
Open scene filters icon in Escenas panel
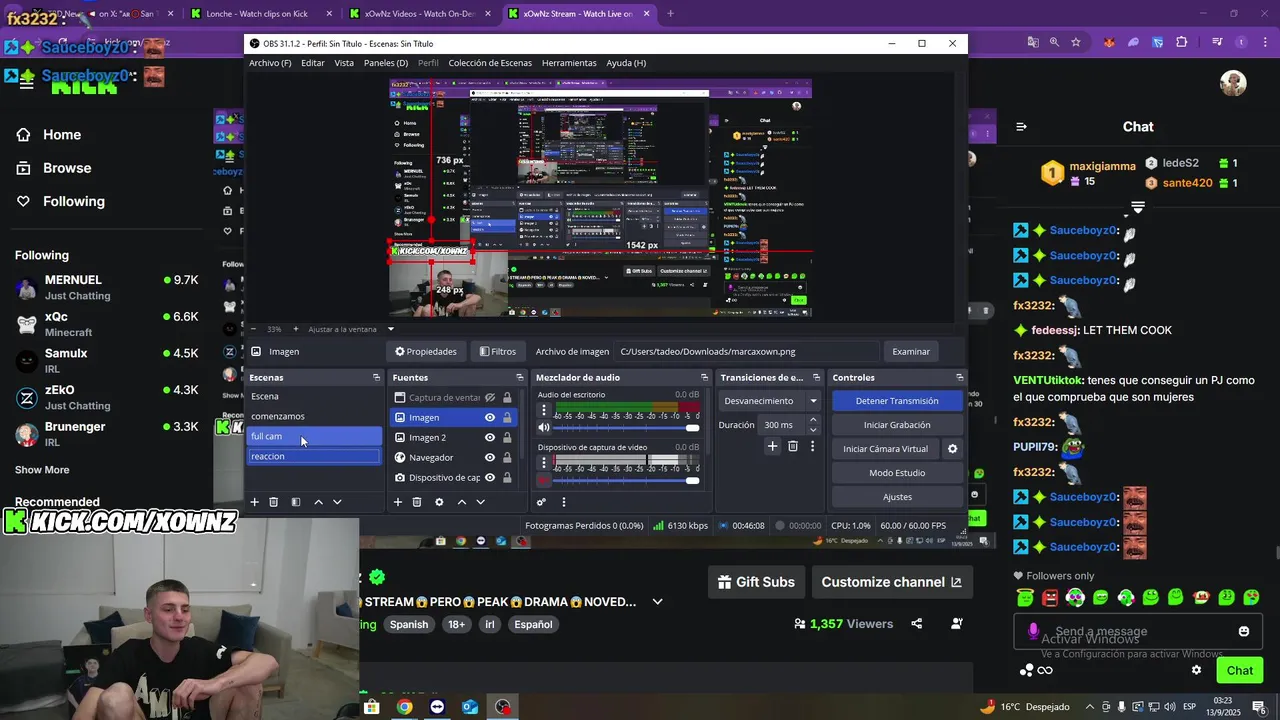click(x=295, y=502)
